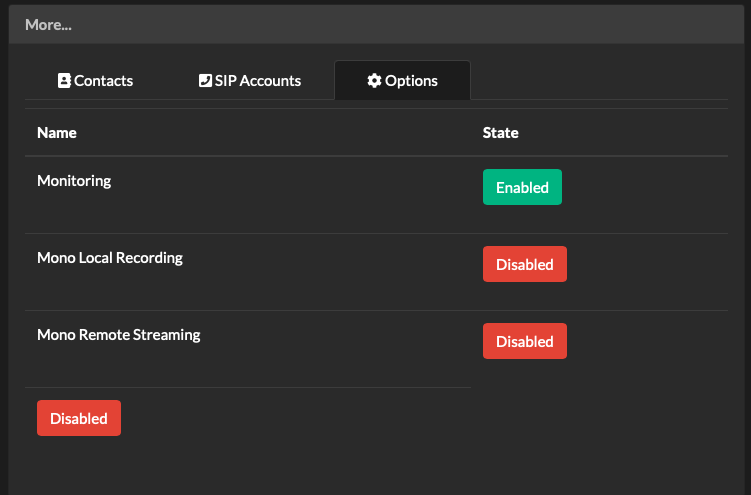Click the blank tab strip right of Options
Screen dimensions: 751x495
click(600, 81)
